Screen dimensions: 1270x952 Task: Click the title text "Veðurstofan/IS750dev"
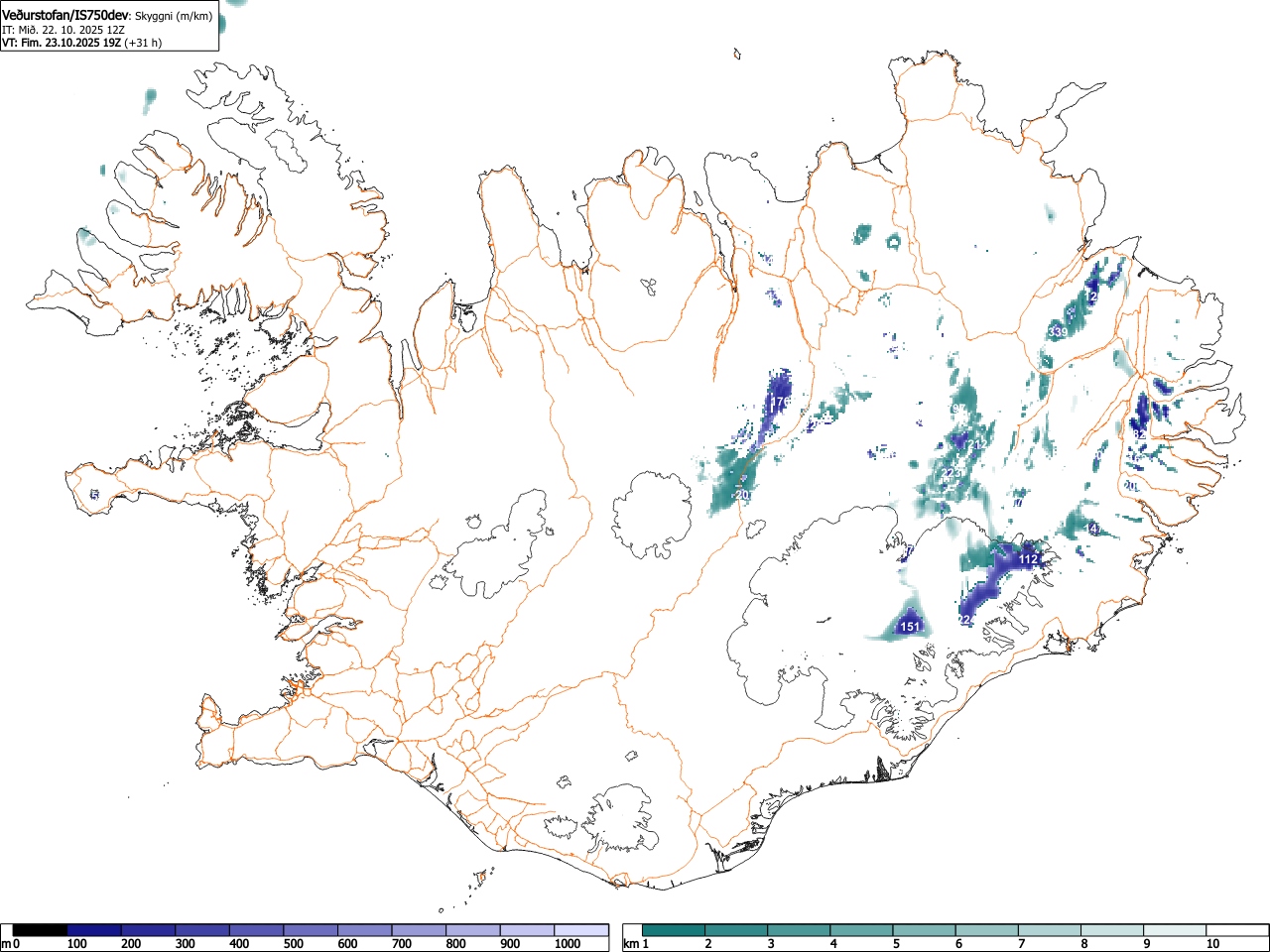coord(65,16)
